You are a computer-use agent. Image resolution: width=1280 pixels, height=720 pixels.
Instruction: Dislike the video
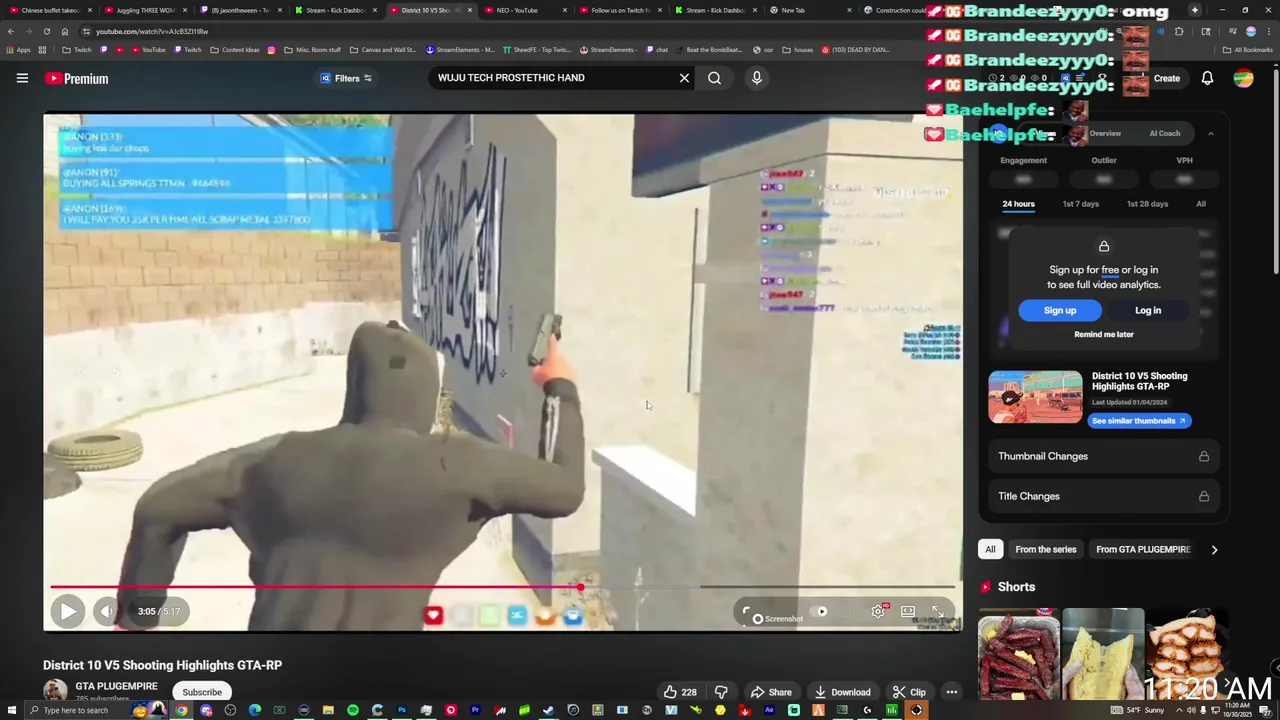pyautogui.click(x=721, y=692)
